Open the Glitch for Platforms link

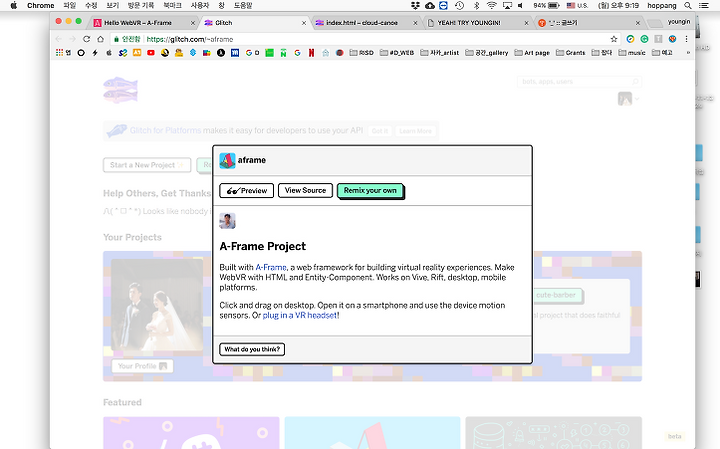(165, 130)
